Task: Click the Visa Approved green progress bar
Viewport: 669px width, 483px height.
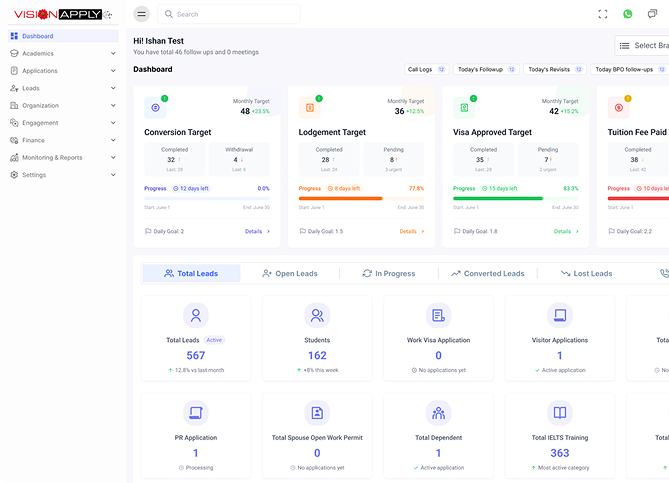Action: pyautogui.click(x=516, y=198)
